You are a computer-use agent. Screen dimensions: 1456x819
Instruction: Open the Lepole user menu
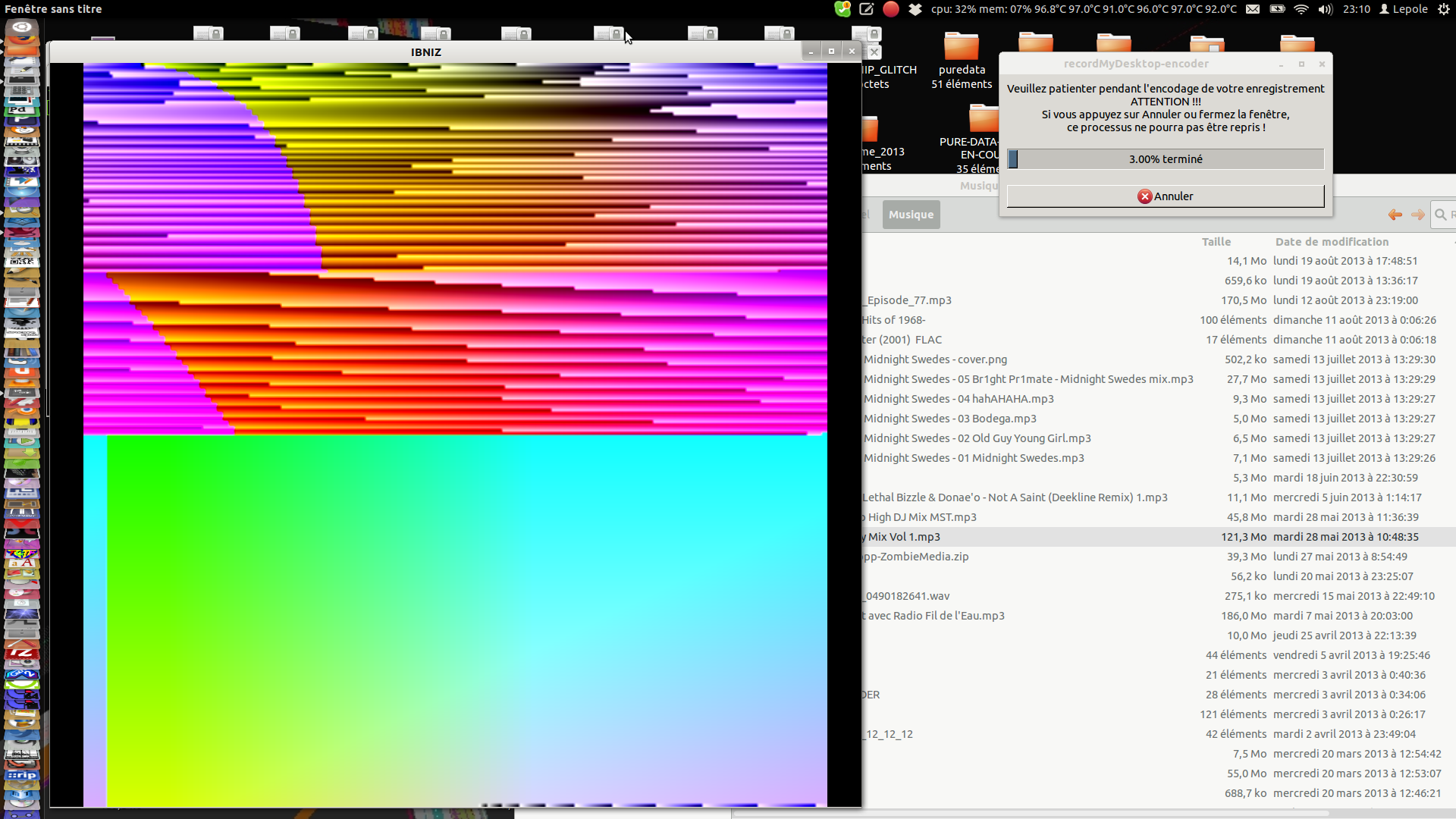tap(1404, 9)
